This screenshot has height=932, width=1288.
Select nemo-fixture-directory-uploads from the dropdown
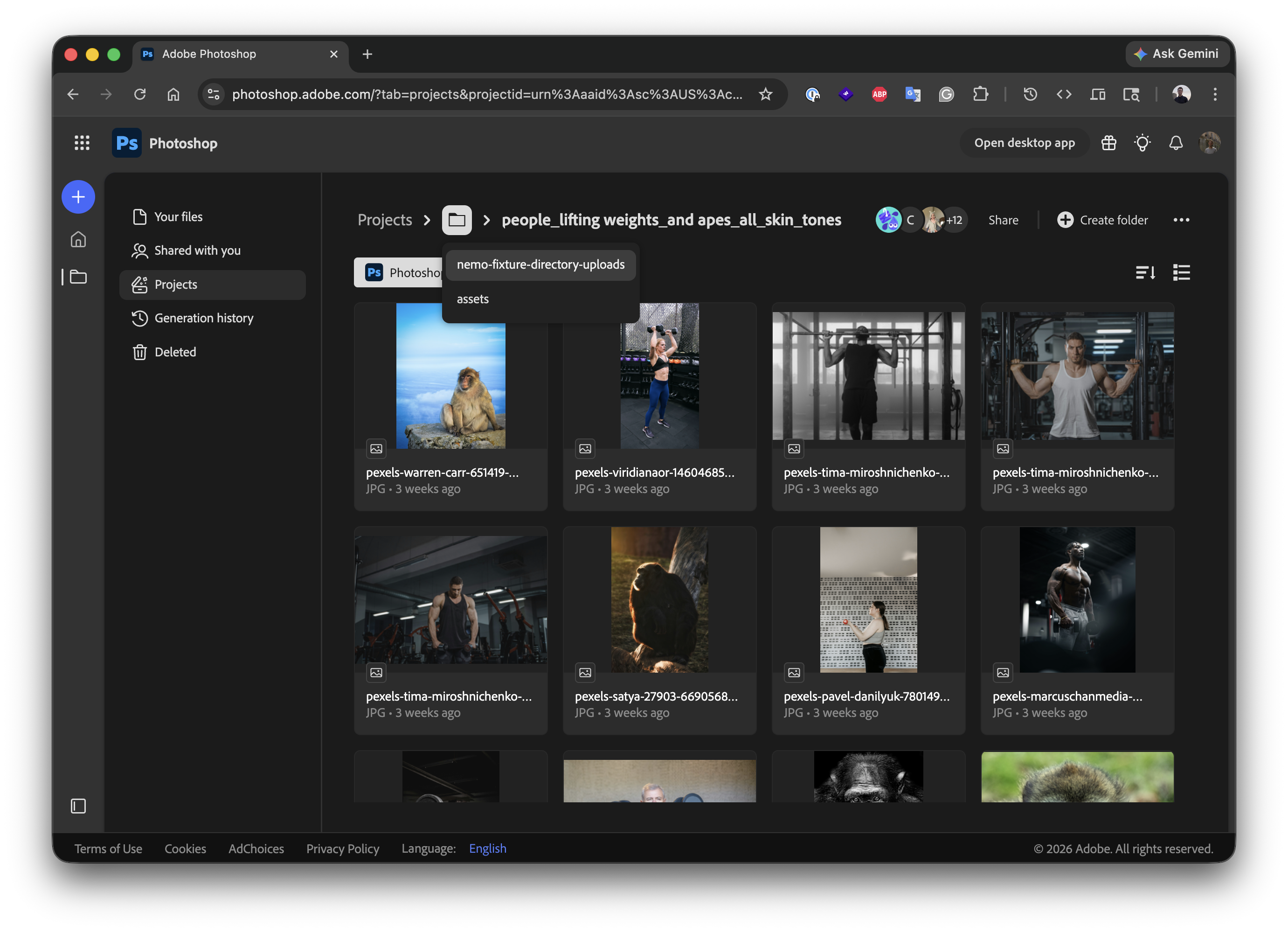(540, 264)
